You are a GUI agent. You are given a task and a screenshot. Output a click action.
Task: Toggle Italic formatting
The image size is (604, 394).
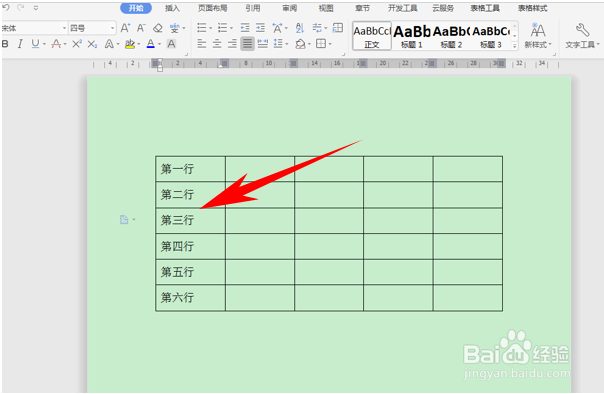click(x=20, y=44)
